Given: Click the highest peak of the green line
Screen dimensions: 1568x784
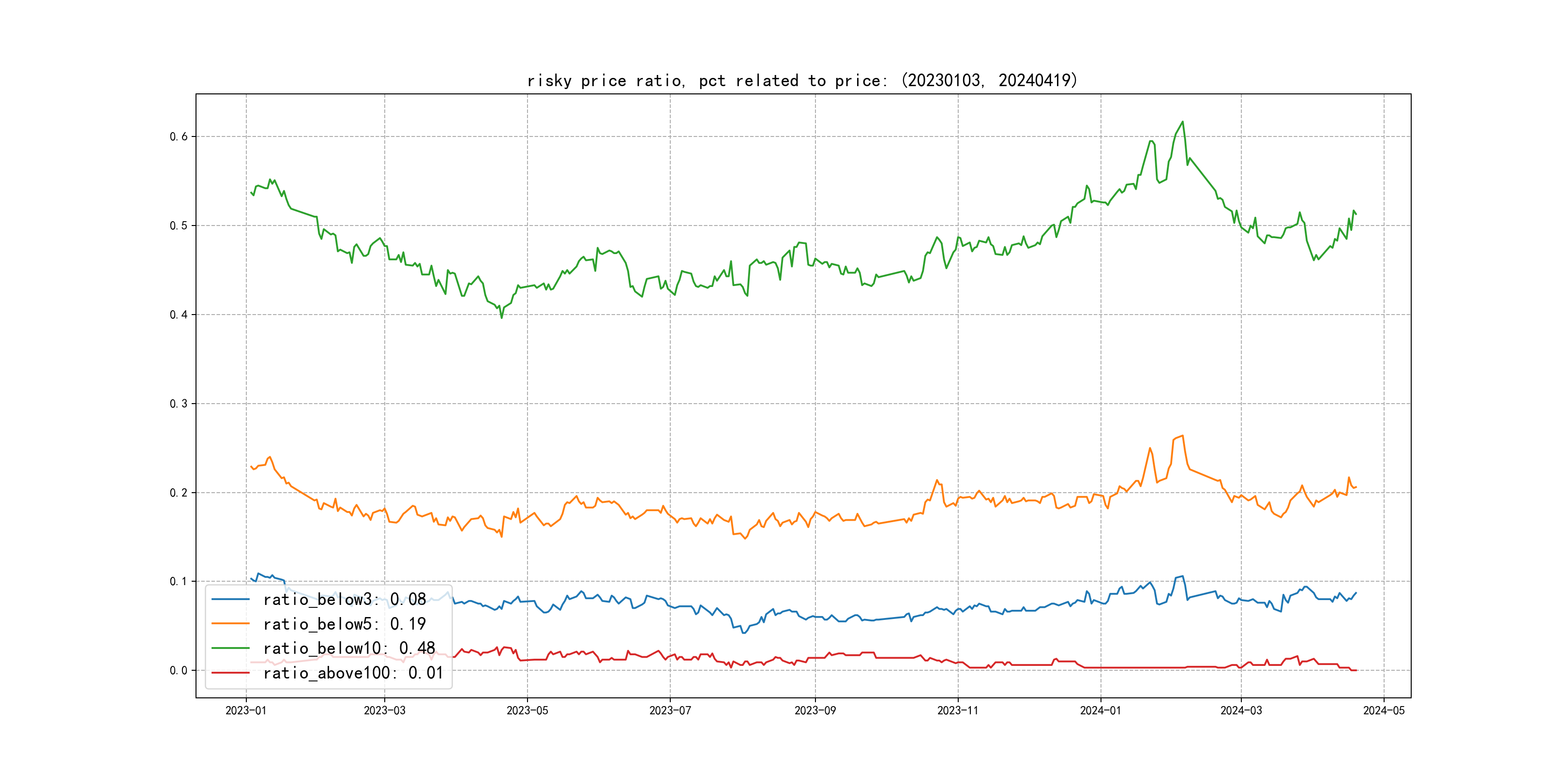Looking at the screenshot, I should point(1183,122).
